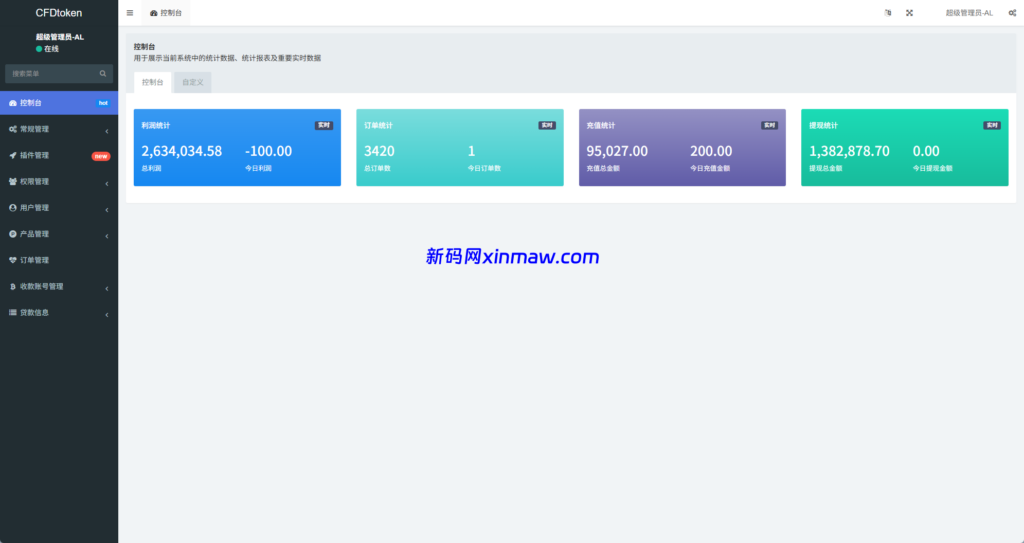Click the dashboard icon in 控制台 top tab
Image resolution: width=1024 pixels, height=543 pixels.
[x=153, y=13]
